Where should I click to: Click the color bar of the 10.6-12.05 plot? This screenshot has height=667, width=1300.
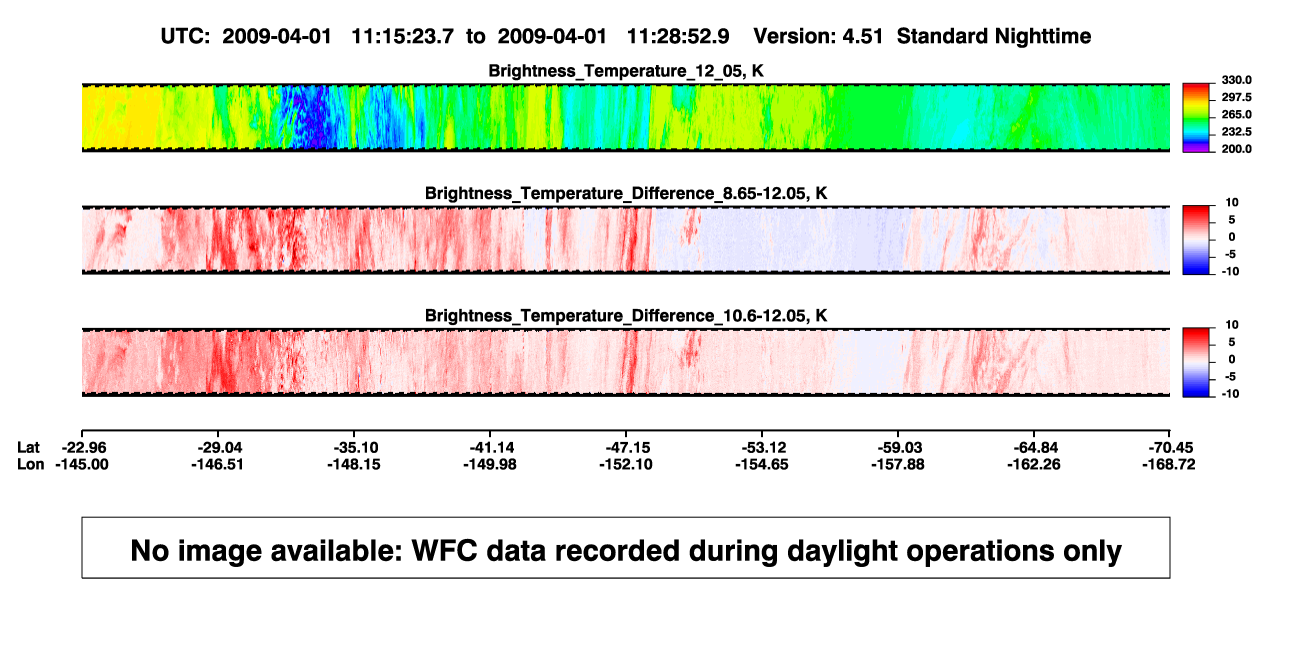(x=1197, y=362)
